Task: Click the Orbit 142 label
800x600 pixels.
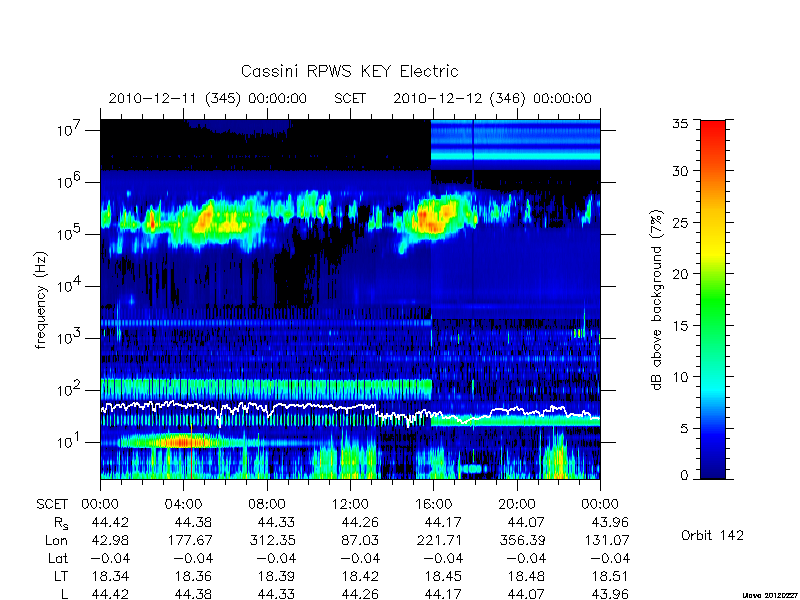Action: 712,535
